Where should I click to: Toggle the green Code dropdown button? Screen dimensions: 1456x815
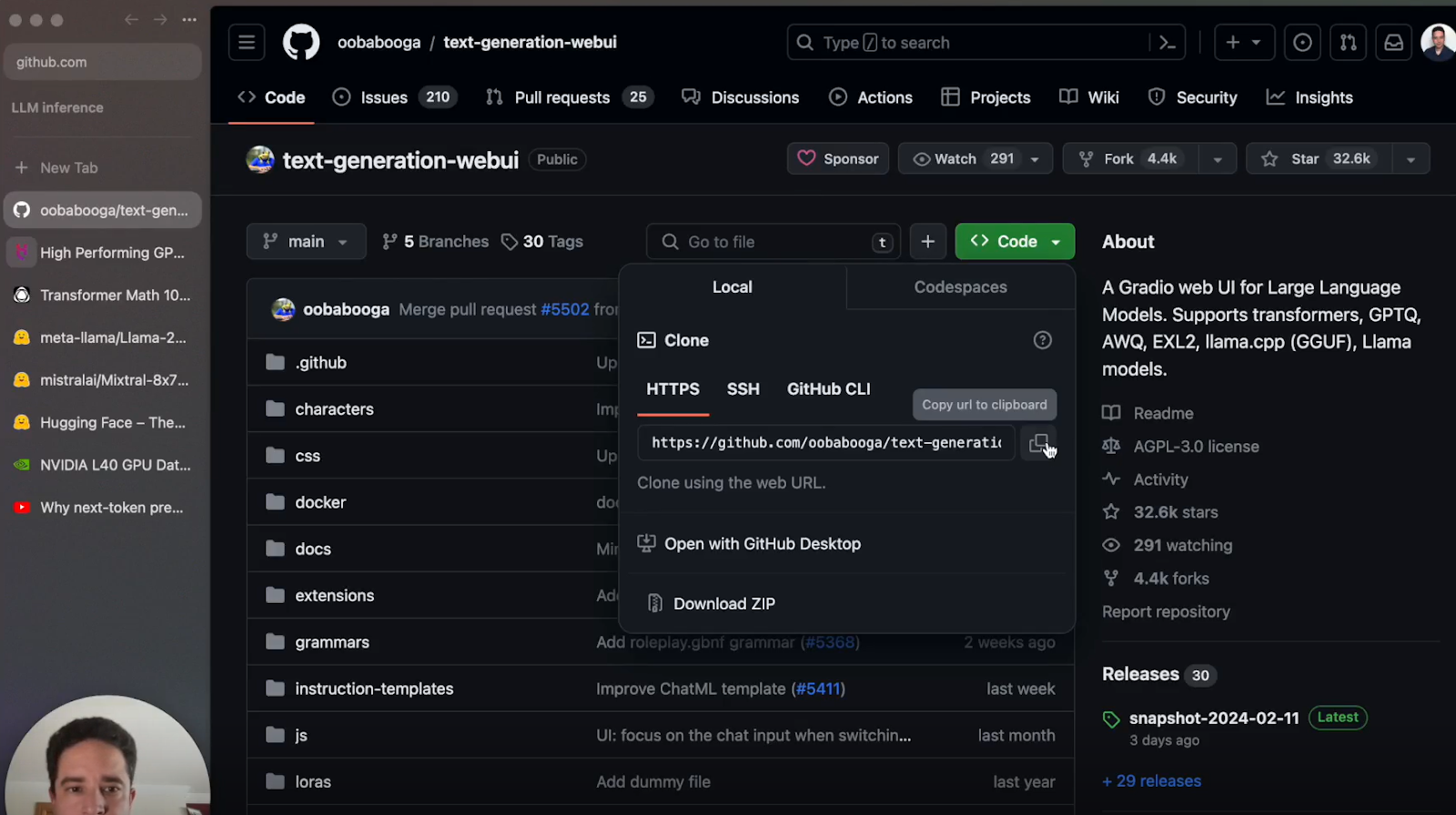(x=1015, y=242)
